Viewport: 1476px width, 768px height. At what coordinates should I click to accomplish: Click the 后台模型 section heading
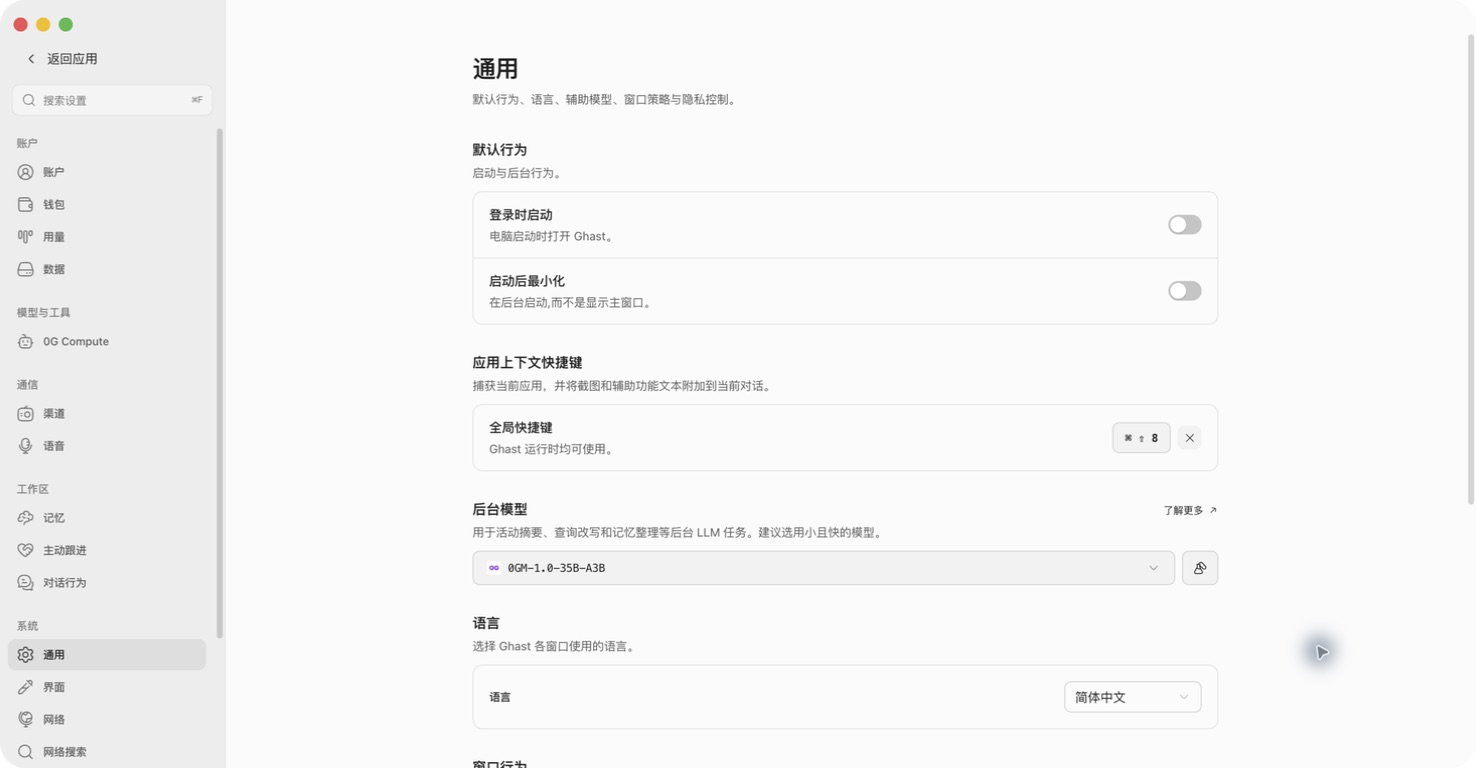coord(500,510)
